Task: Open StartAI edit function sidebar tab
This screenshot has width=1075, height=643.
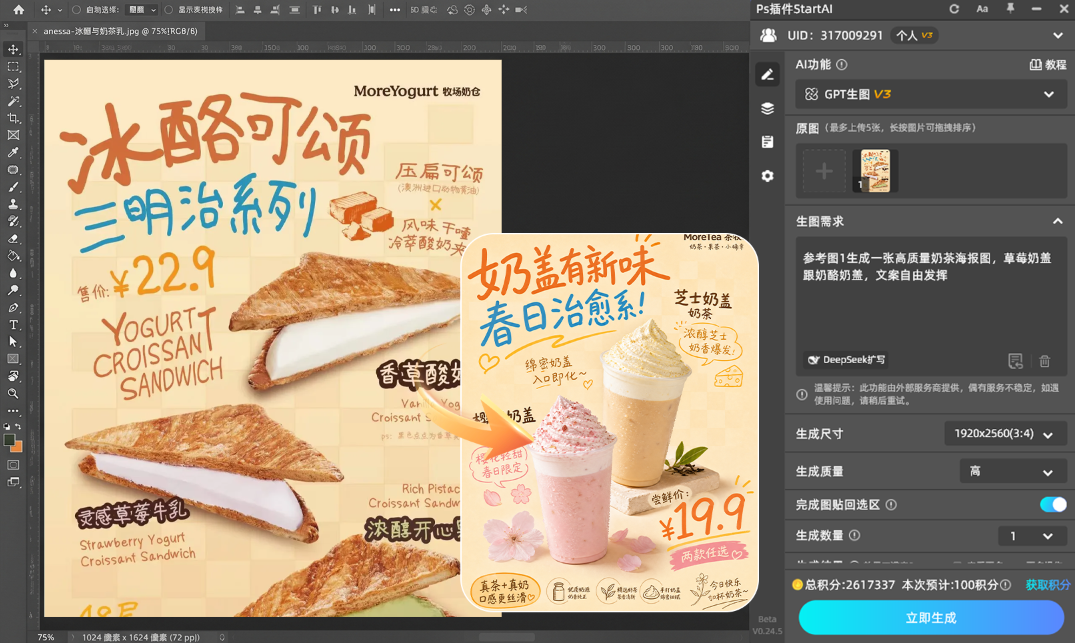Action: [x=767, y=74]
